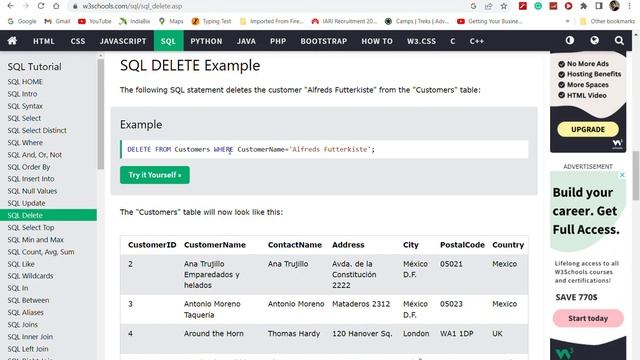Open SQL Order By in sidebar
Image resolution: width=640 pixels, height=360 pixels.
(29, 167)
